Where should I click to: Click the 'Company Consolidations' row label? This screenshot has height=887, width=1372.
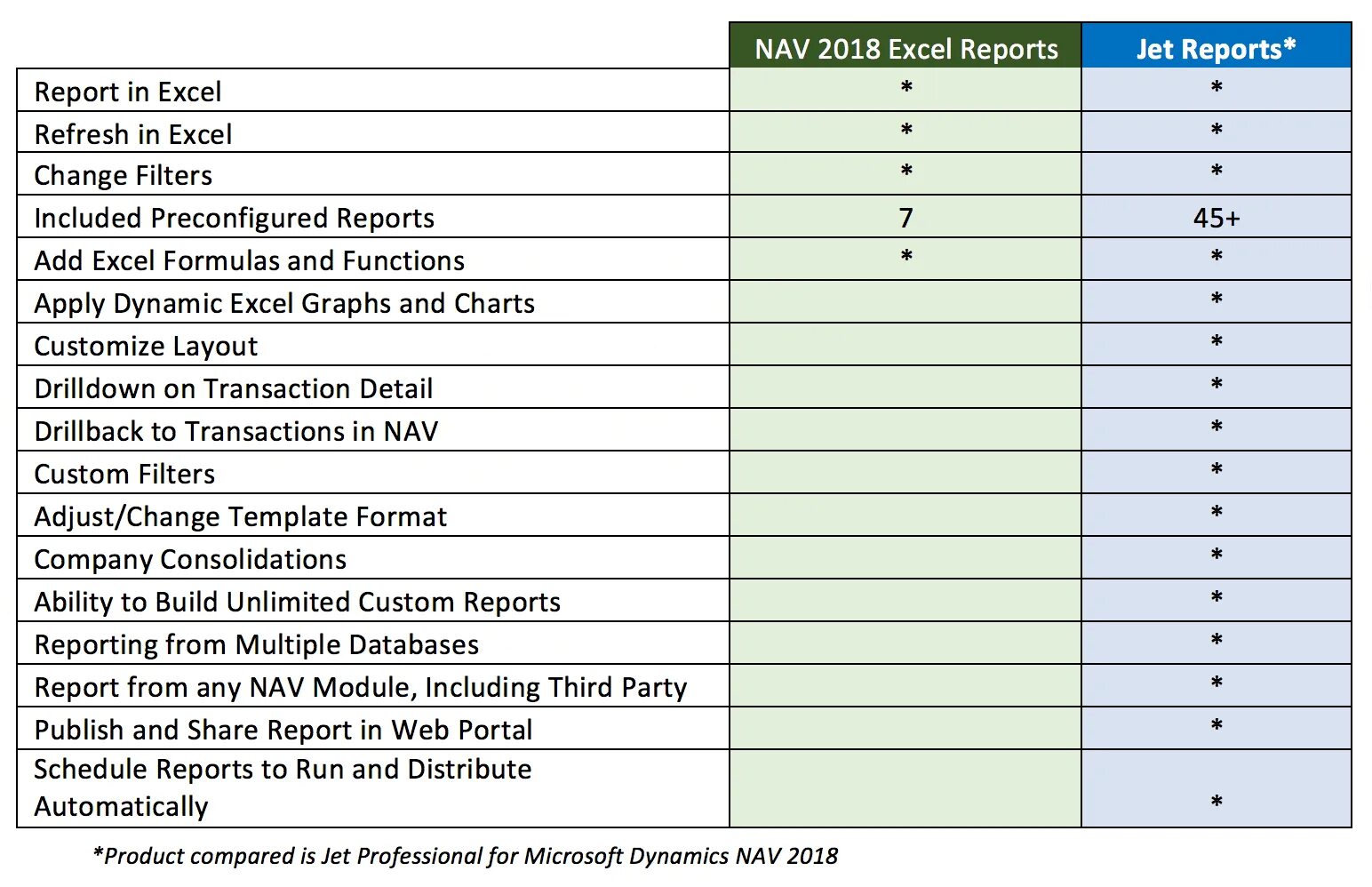(190, 559)
